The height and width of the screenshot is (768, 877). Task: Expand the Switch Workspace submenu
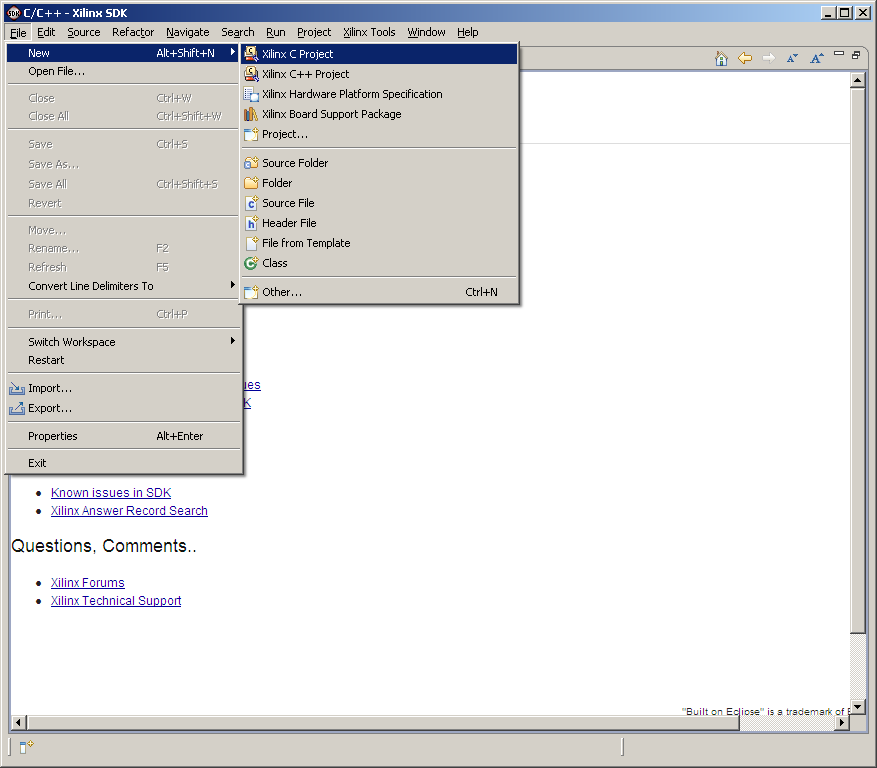pyautogui.click(x=233, y=341)
